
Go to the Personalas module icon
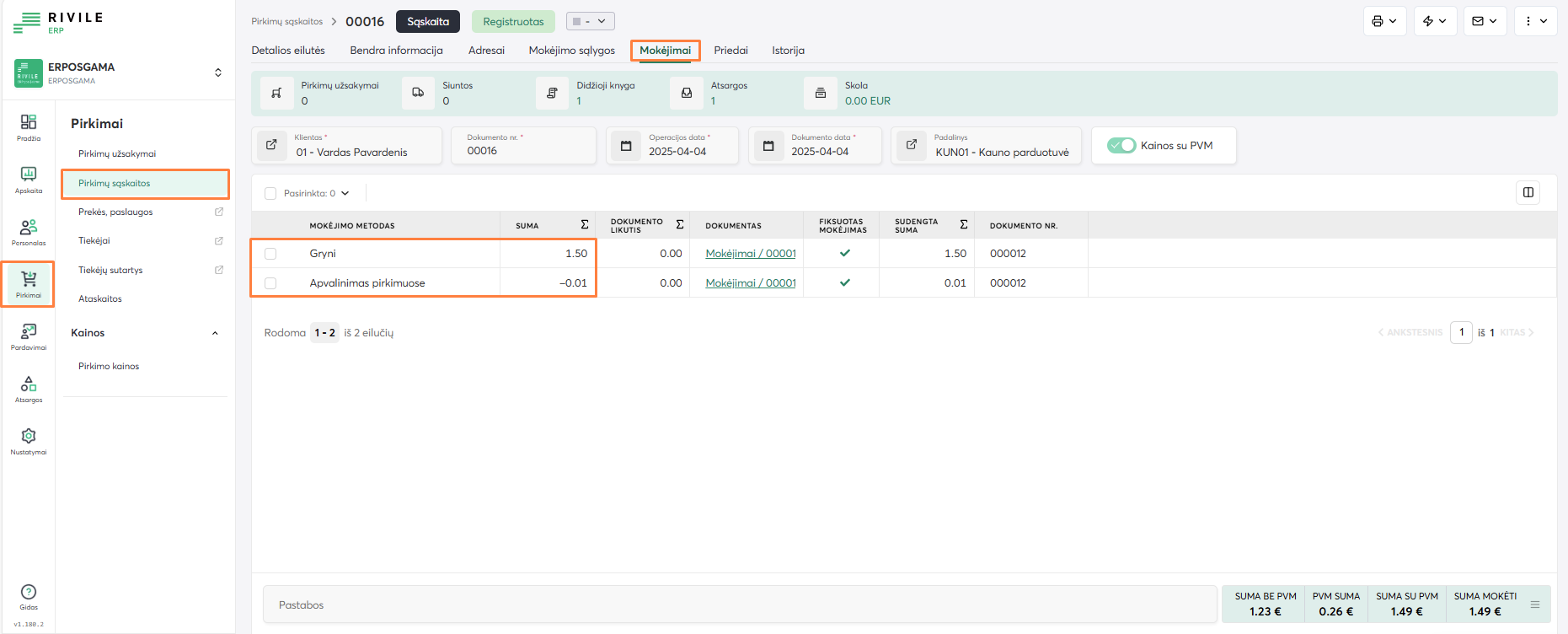[29, 231]
